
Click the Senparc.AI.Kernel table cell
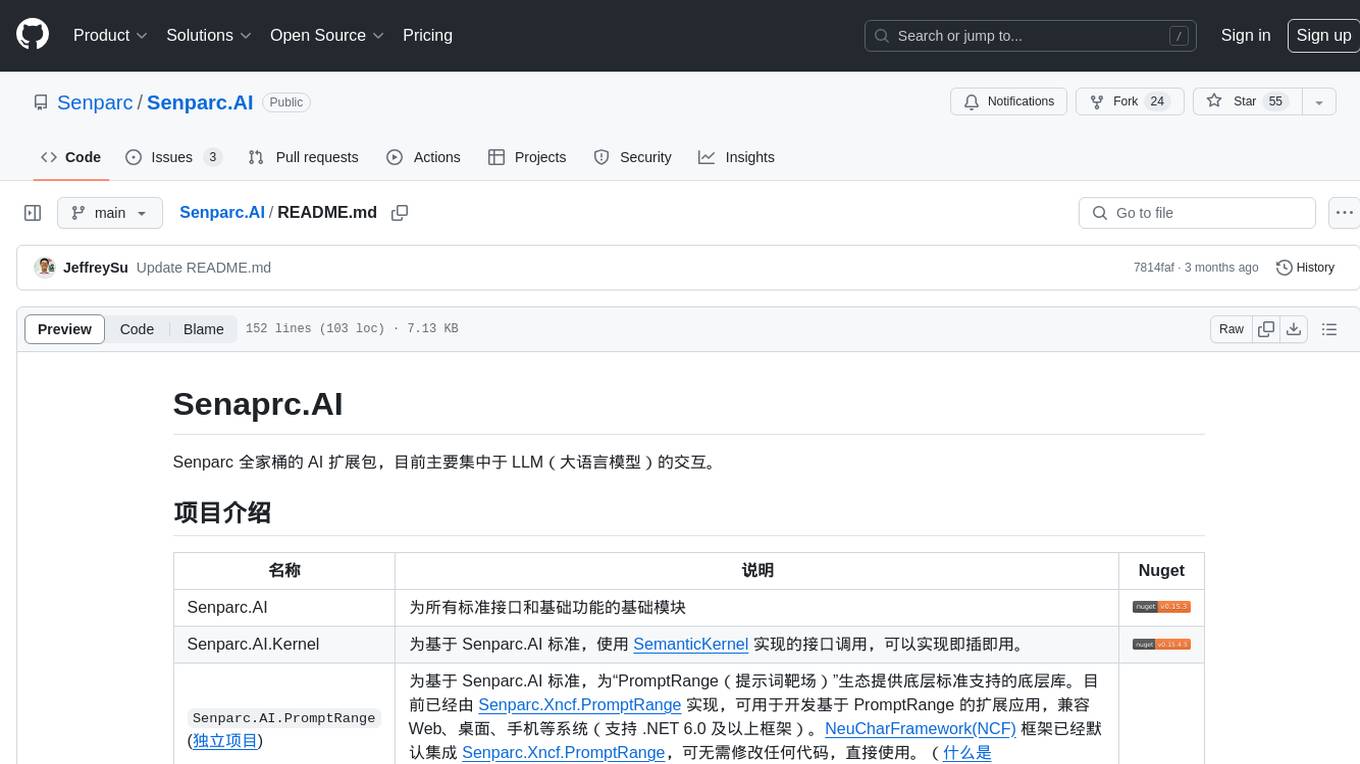284,644
